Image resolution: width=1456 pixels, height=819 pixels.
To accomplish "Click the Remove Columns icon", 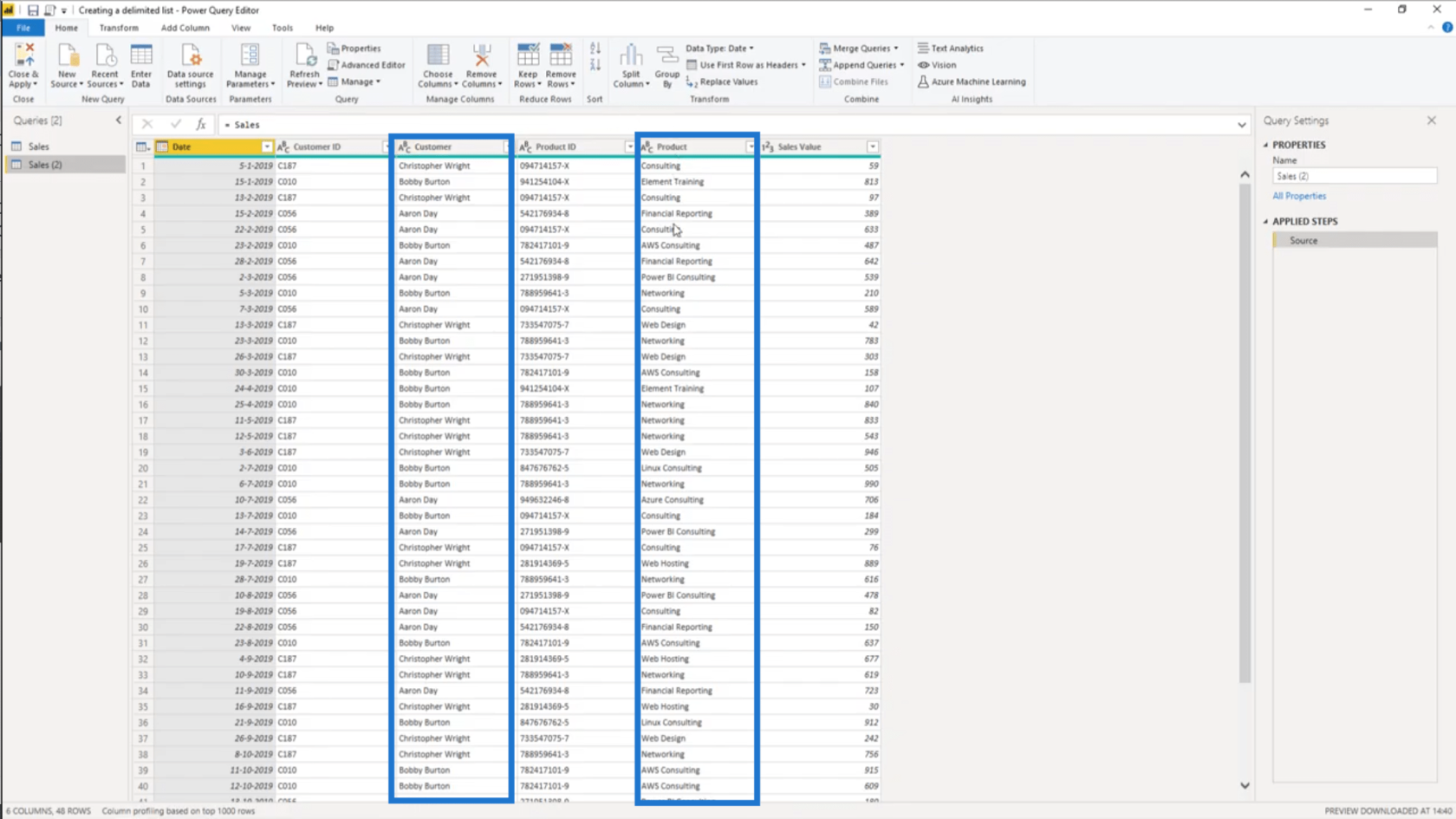I will coord(481,55).
